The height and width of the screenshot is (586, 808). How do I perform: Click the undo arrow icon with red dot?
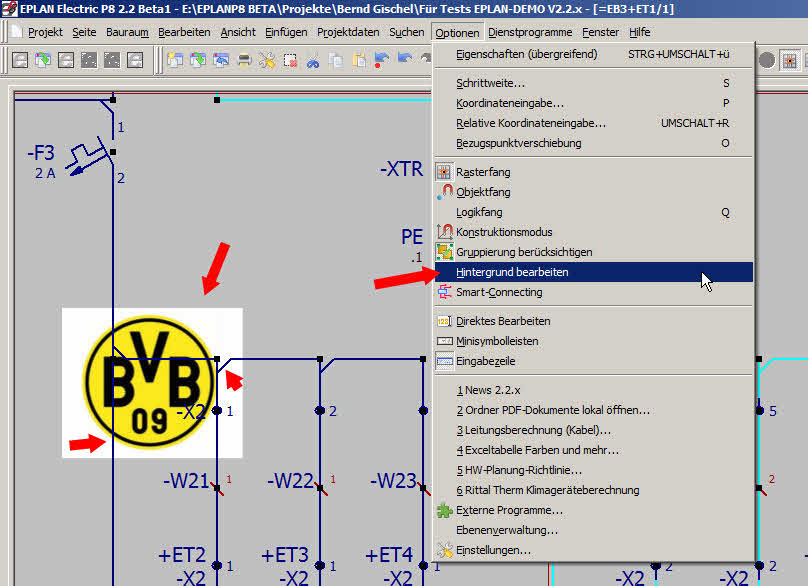coord(382,60)
